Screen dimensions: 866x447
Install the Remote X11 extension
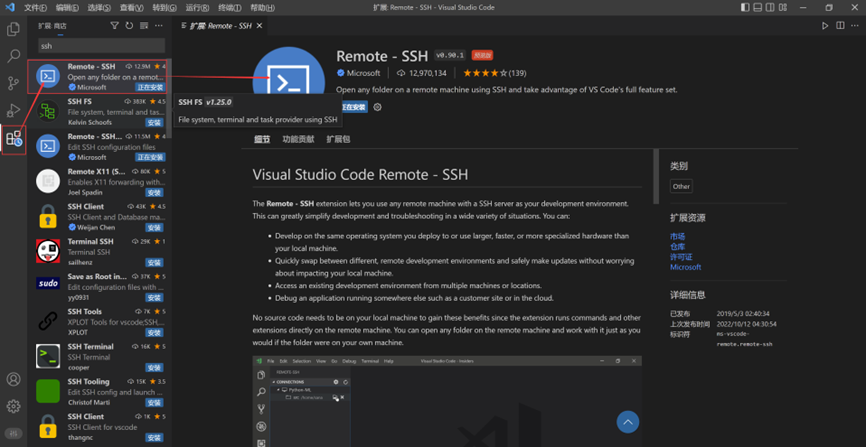pos(154,192)
